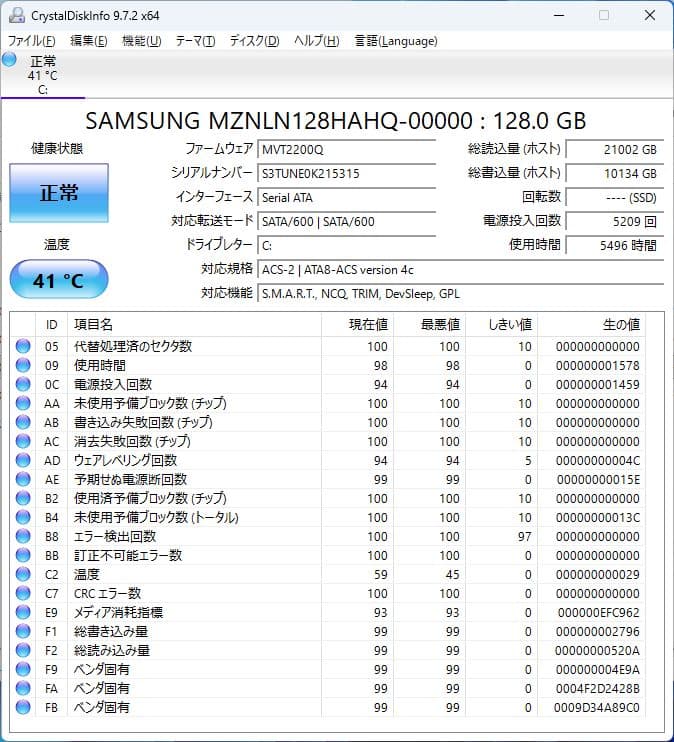This screenshot has width=674, height=742.
Task: Click status orb for ID 05 row
Action: tap(23, 346)
